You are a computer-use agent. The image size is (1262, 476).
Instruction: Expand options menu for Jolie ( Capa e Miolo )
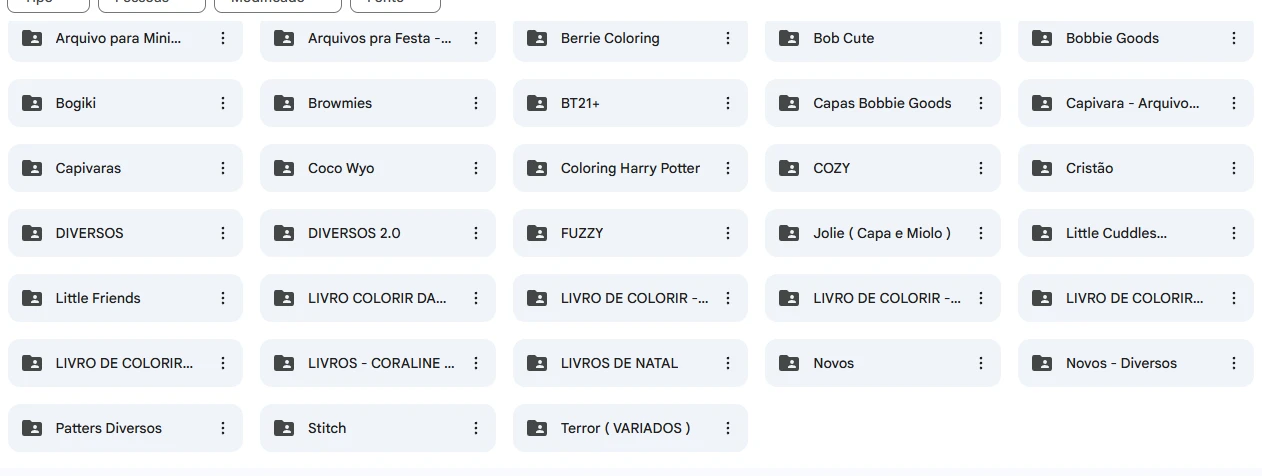981,233
